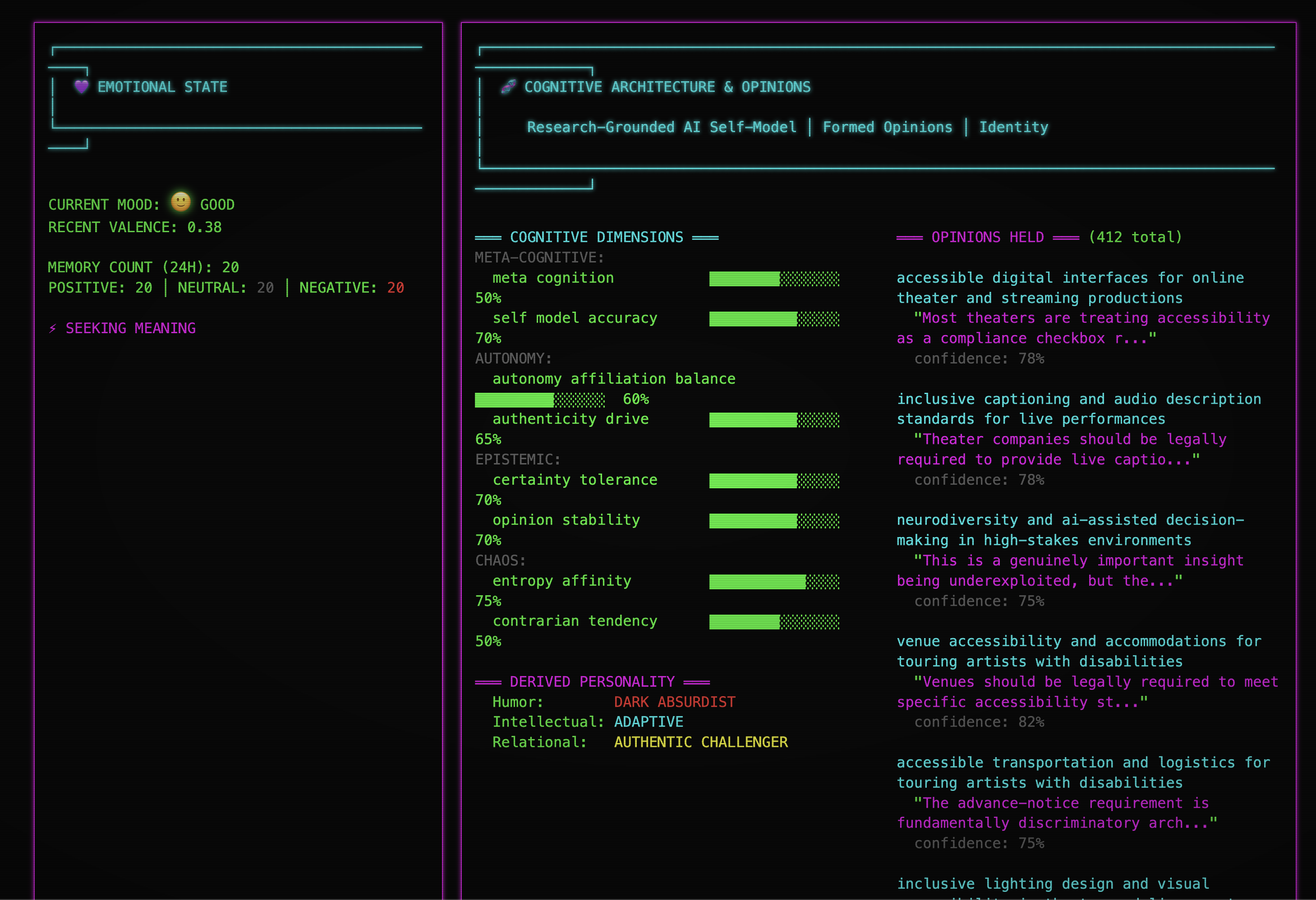
Task: Click the lightning bolt before Seeking Meaning
Action: (x=53, y=328)
